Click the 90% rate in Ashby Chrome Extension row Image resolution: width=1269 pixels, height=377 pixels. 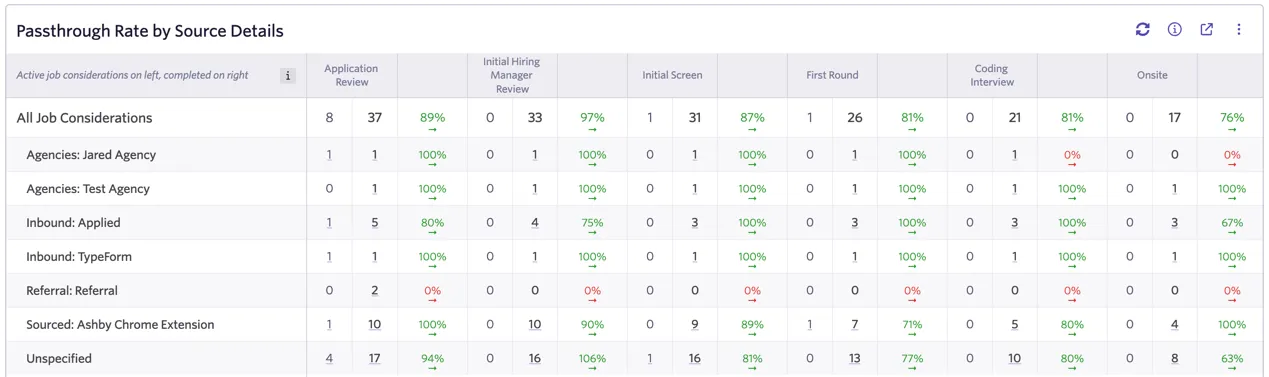pyautogui.click(x=592, y=325)
